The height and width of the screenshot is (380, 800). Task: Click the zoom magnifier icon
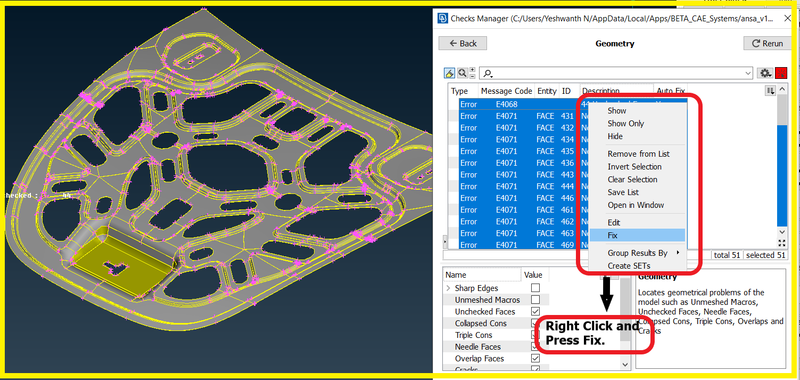click(462, 73)
